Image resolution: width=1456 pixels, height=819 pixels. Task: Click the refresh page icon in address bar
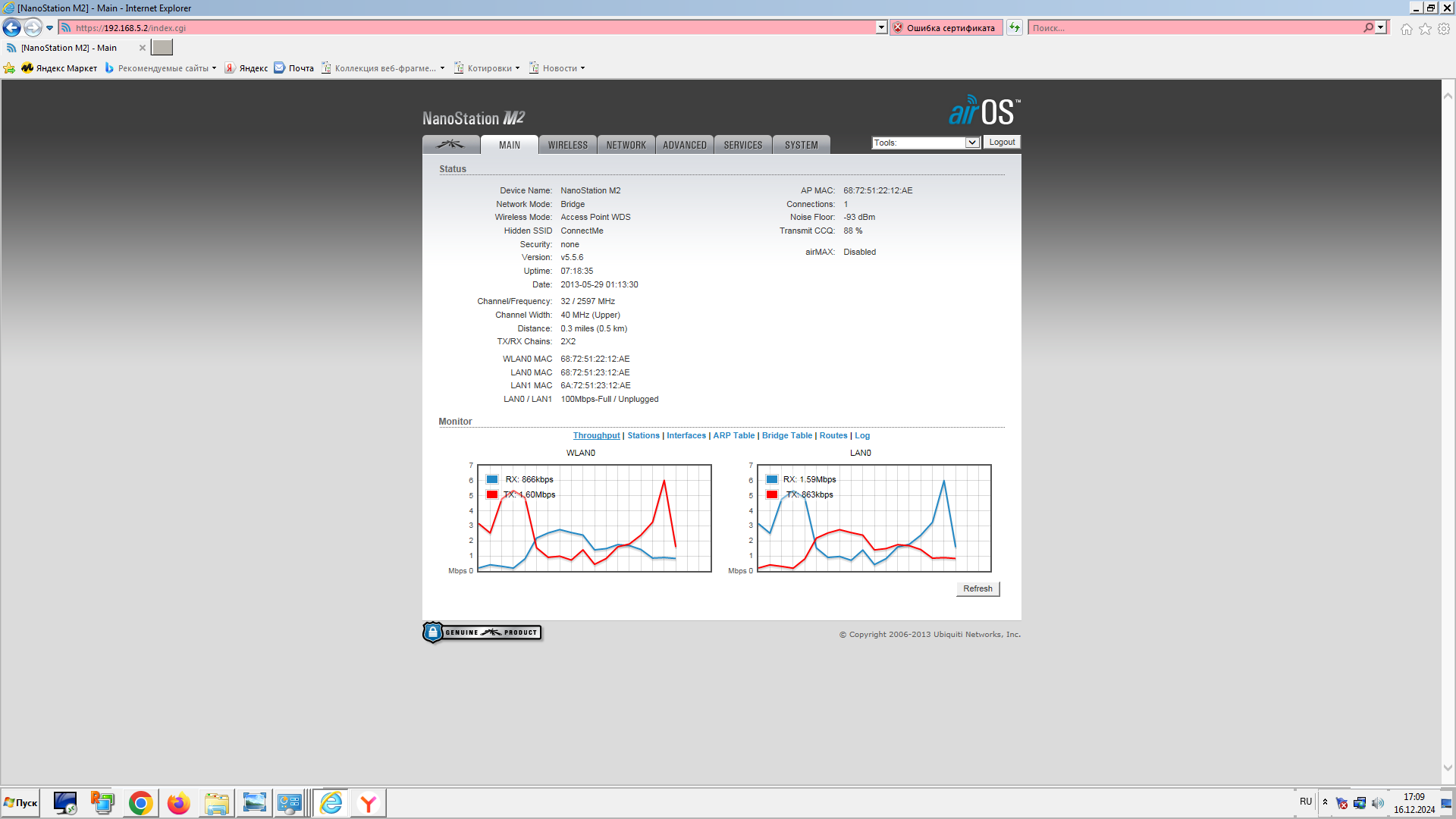coord(1015,28)
